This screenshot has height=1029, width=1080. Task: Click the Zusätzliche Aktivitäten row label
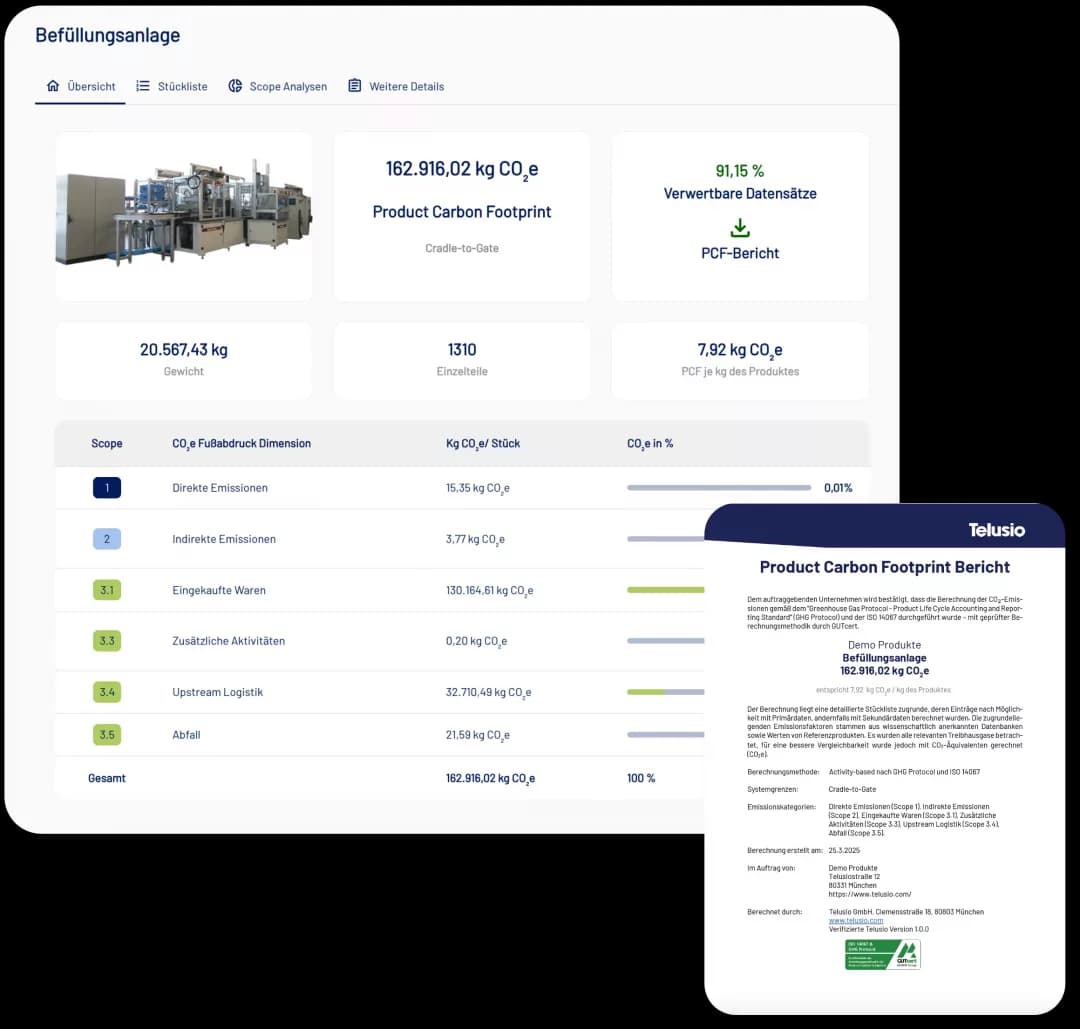pos(229,641)
